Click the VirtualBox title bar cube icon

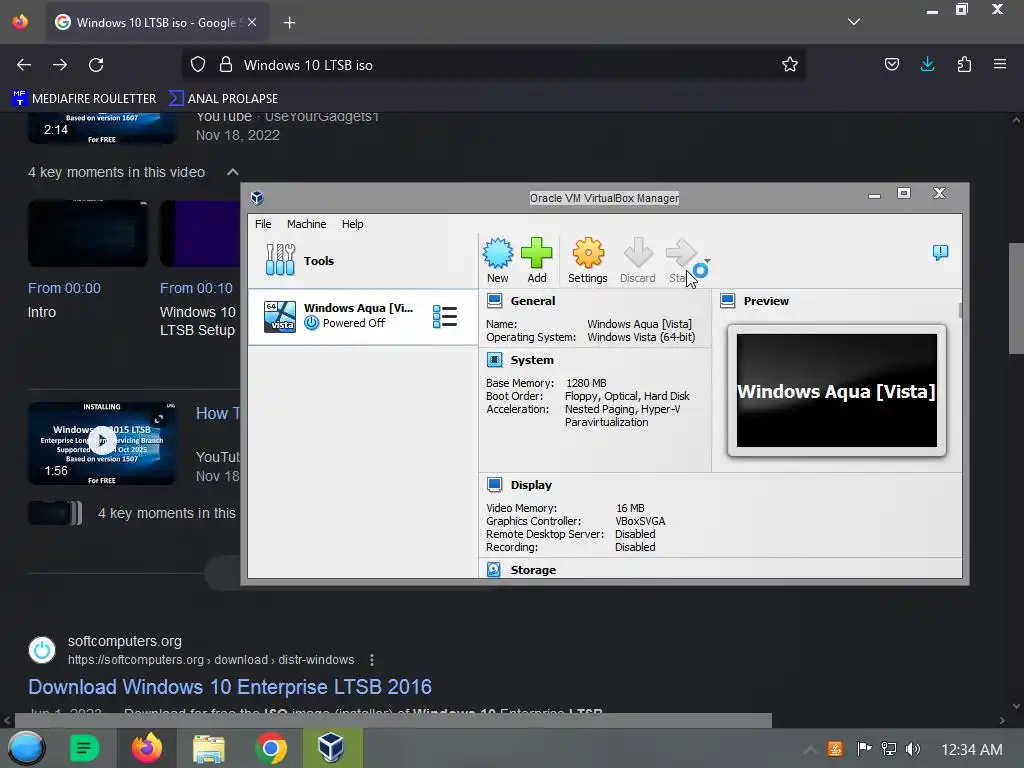pos(257,198)
